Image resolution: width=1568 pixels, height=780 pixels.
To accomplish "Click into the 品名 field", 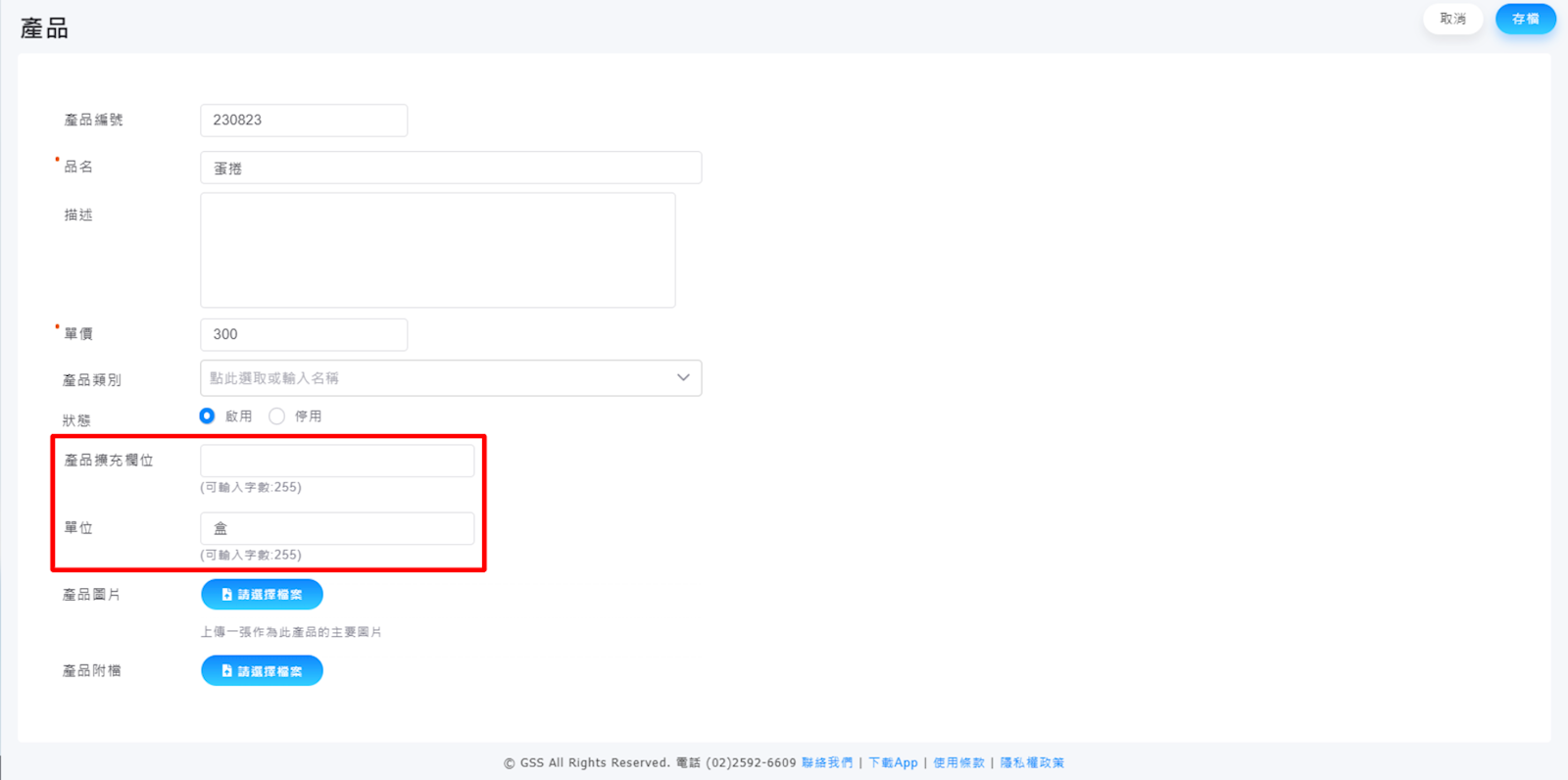I will pyautogui.click(x=451, y=168).
